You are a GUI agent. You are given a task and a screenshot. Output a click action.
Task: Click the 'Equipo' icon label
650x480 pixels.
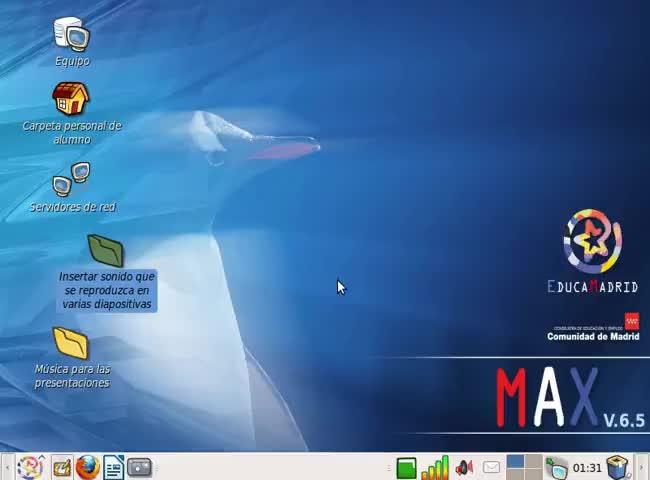[72, 61]
